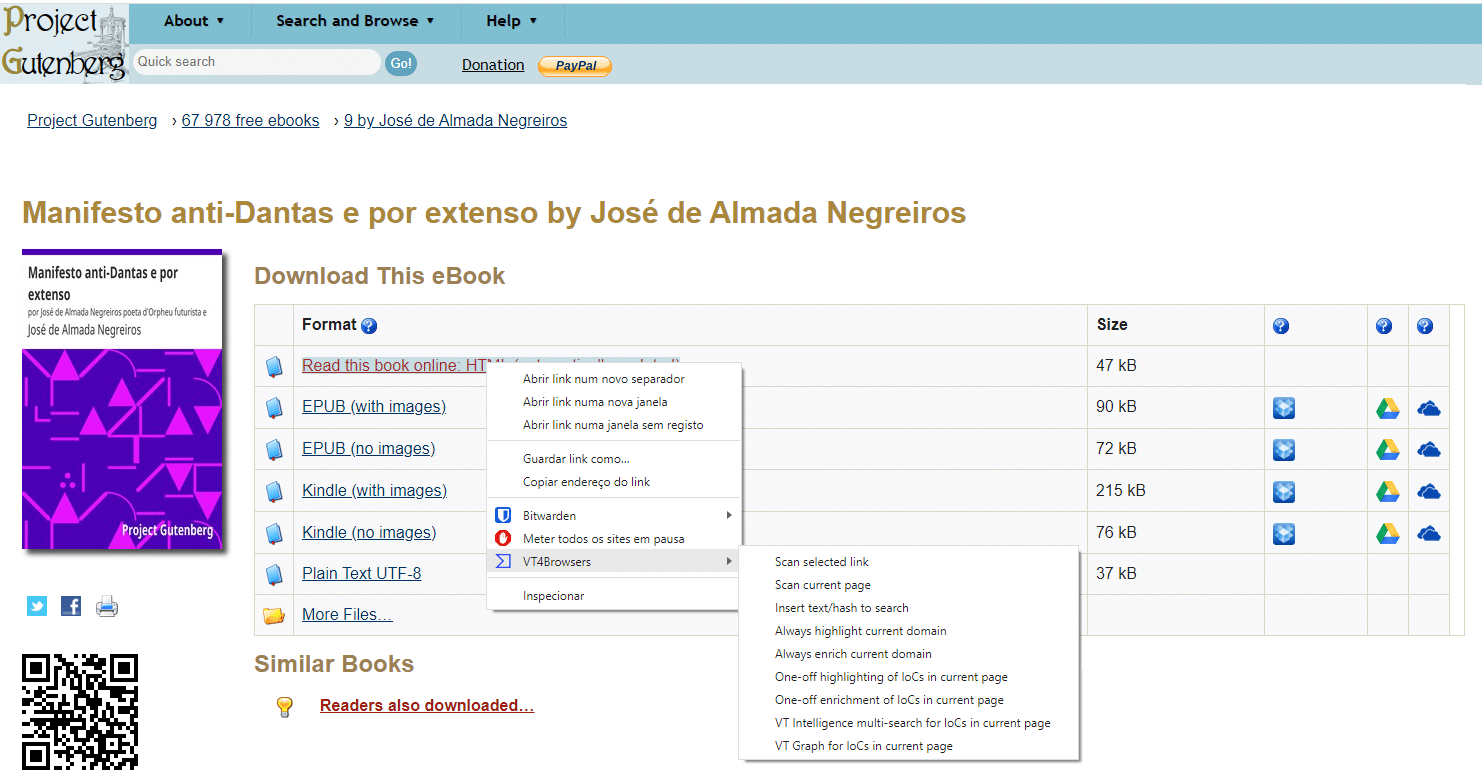The image size is (1482, 781).
Task: Click the Go! search button
Action: [401, 63]
